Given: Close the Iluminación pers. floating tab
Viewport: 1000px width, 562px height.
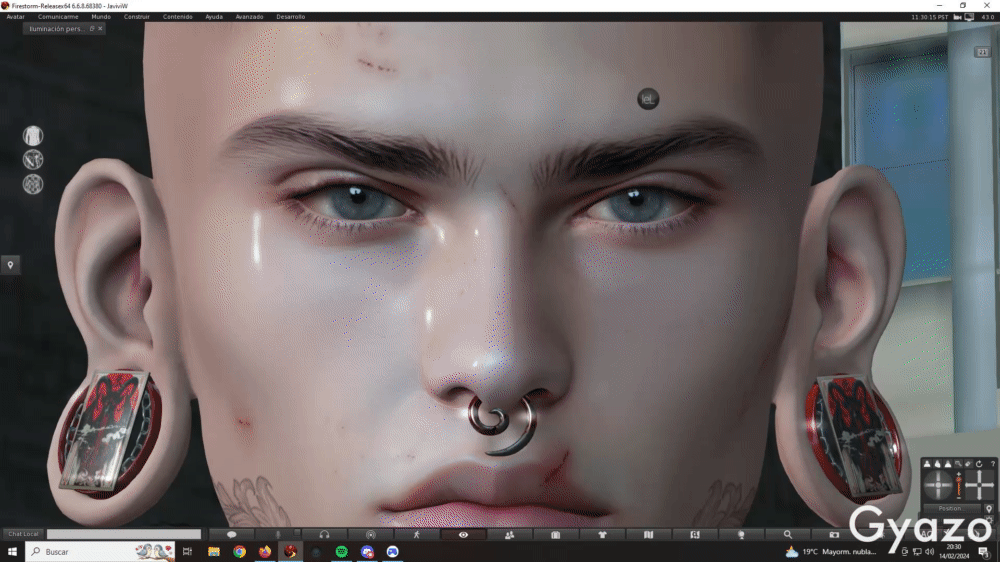Looking at the screenshot, I should pos(100,29).
